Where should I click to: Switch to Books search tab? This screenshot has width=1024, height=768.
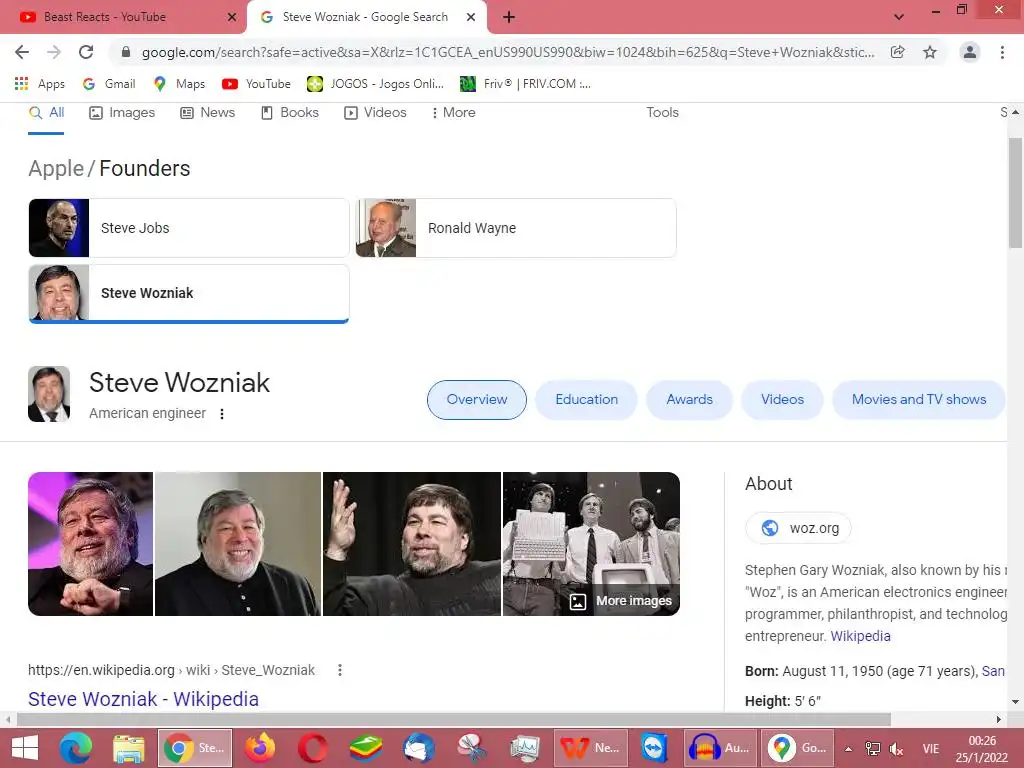click(x=290, y=112)
